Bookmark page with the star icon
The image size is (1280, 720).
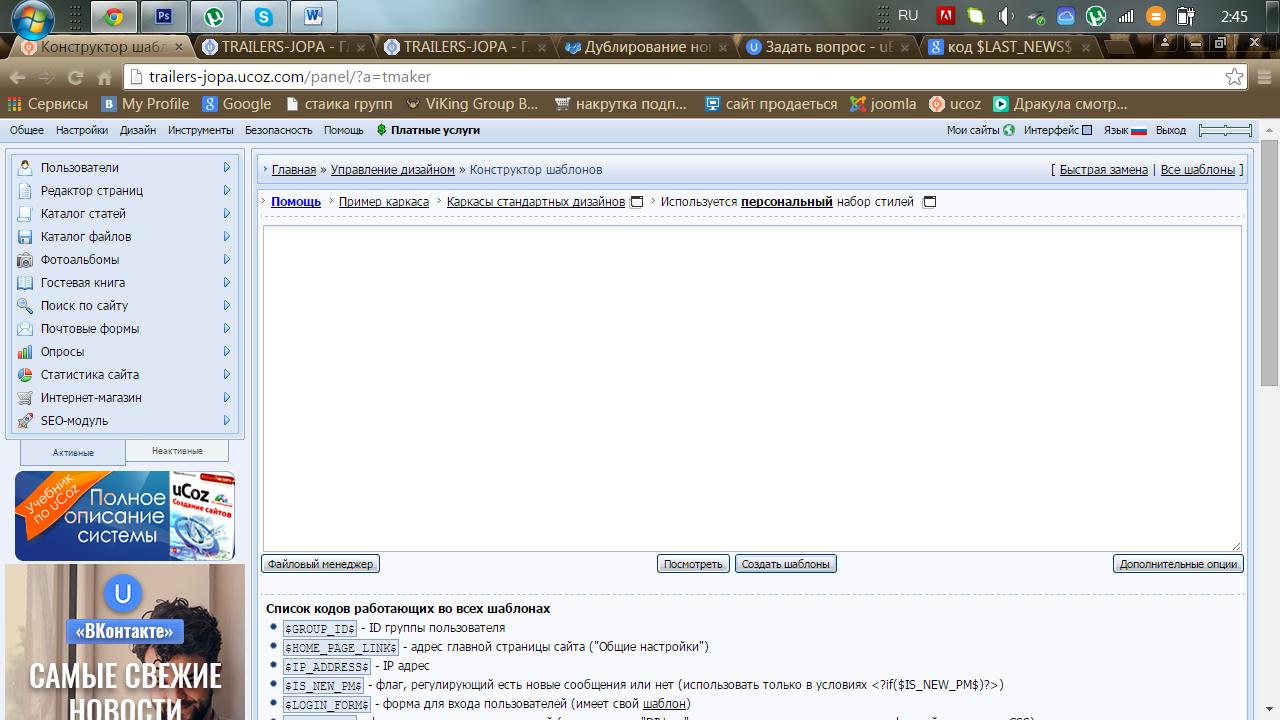click(1235, 77)
